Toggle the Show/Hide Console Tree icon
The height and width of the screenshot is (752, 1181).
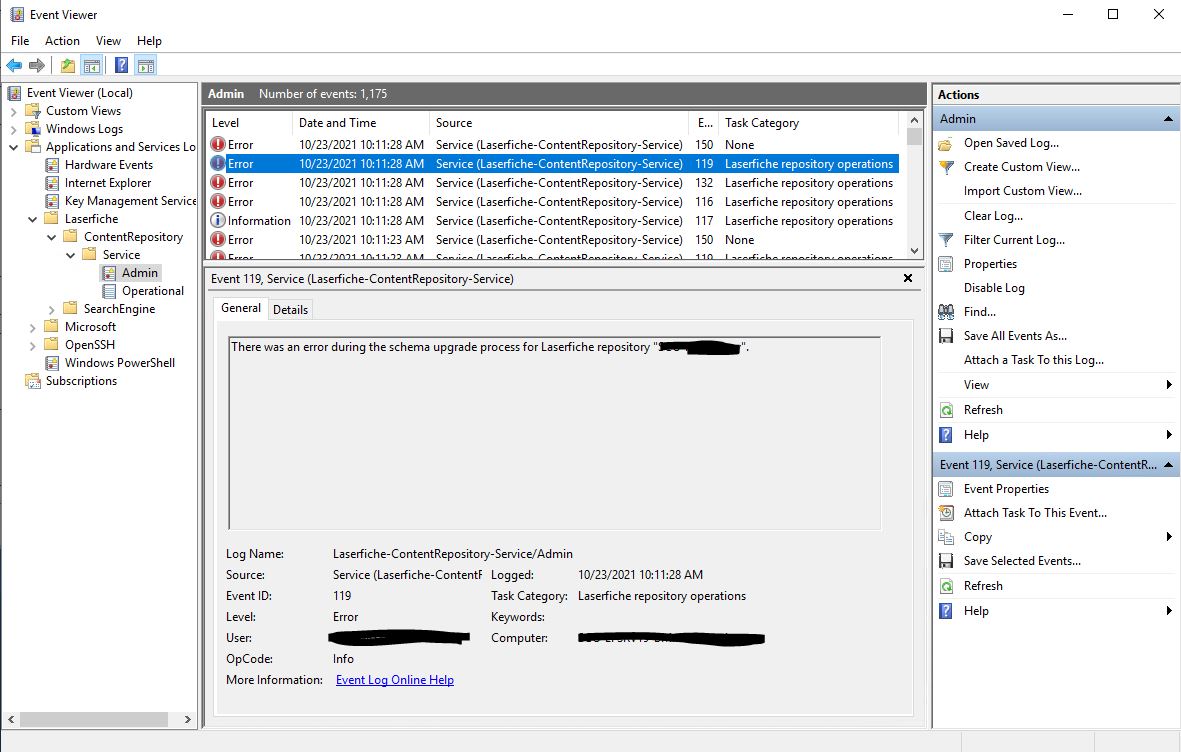[92, 66]
